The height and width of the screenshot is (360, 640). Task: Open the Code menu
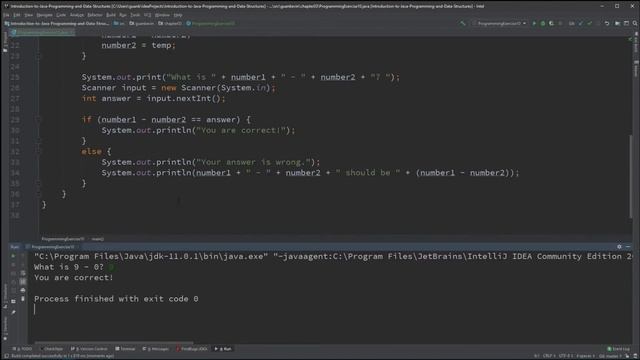[61, 15]
